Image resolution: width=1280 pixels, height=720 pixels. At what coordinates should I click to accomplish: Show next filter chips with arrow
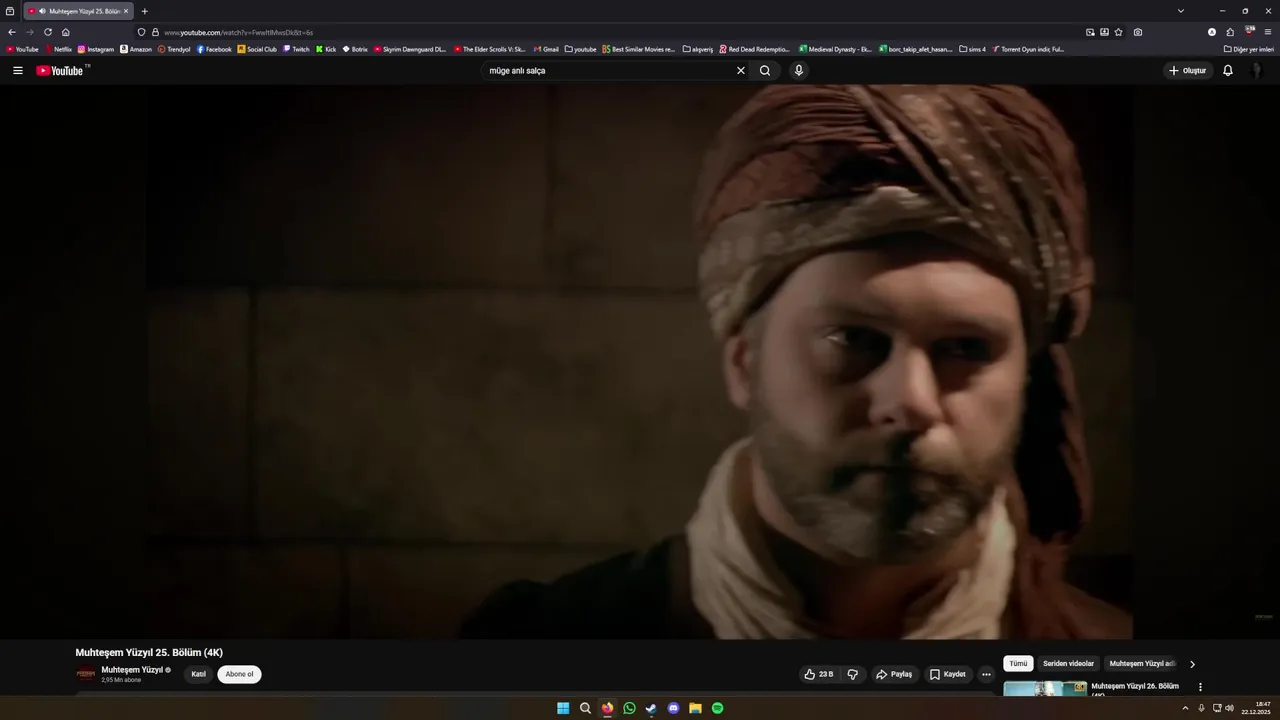(x=1192, y=664)
